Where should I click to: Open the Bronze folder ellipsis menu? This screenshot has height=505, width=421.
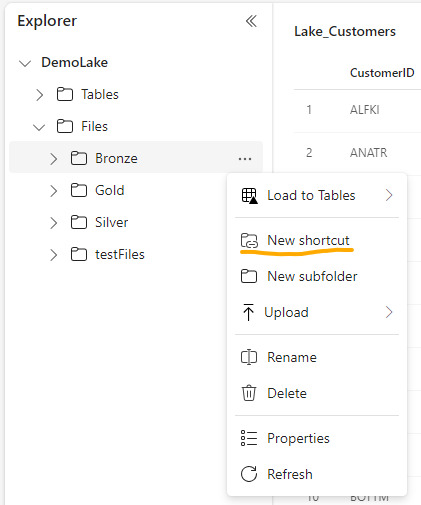click(x=245, y=159)
